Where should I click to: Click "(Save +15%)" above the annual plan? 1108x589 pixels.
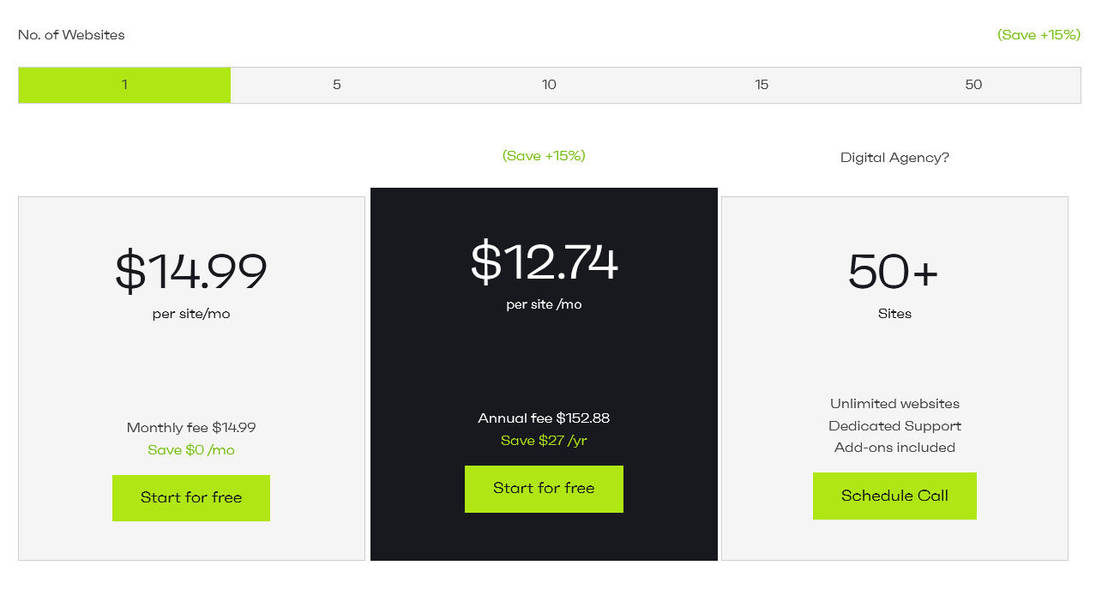pyautogui.click(x=543, y=156)
